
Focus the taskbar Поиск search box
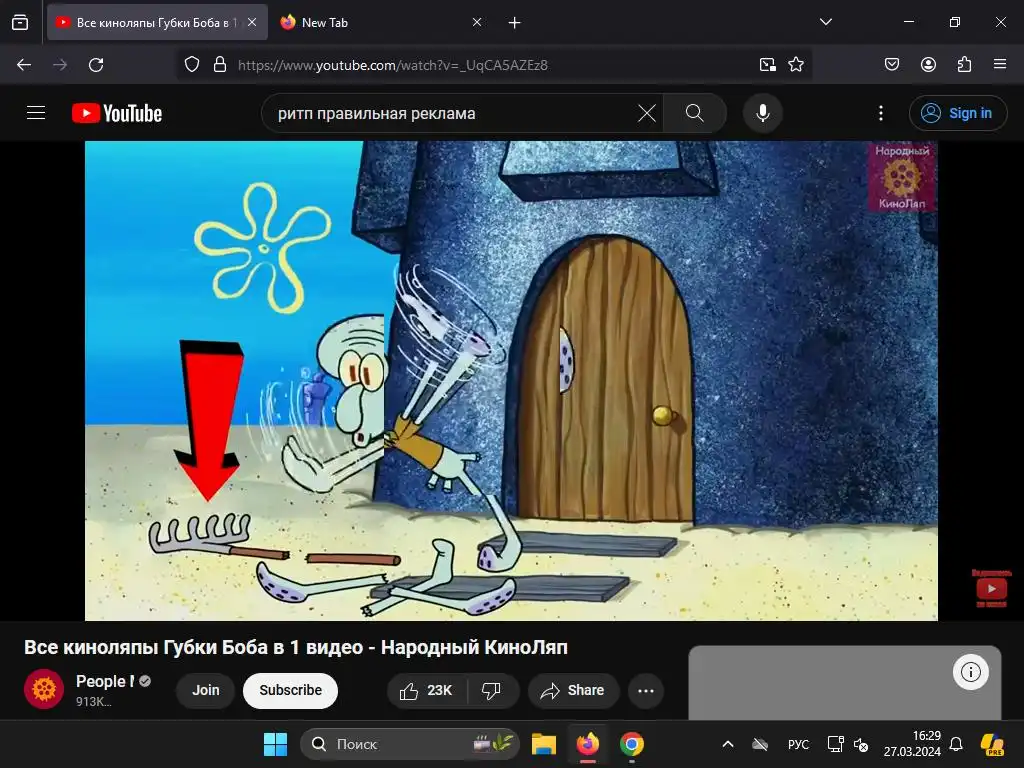[409, 744]
